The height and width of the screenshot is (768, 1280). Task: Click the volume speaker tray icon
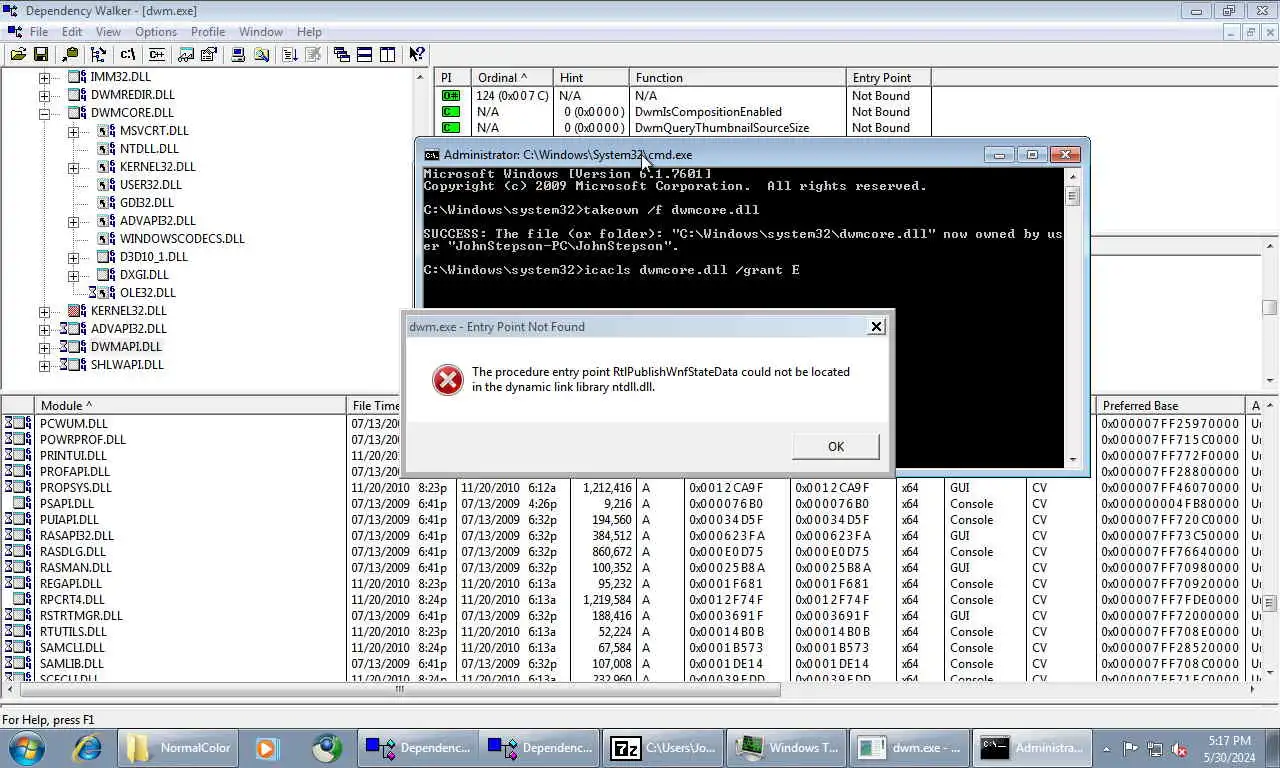[1180, 748]
